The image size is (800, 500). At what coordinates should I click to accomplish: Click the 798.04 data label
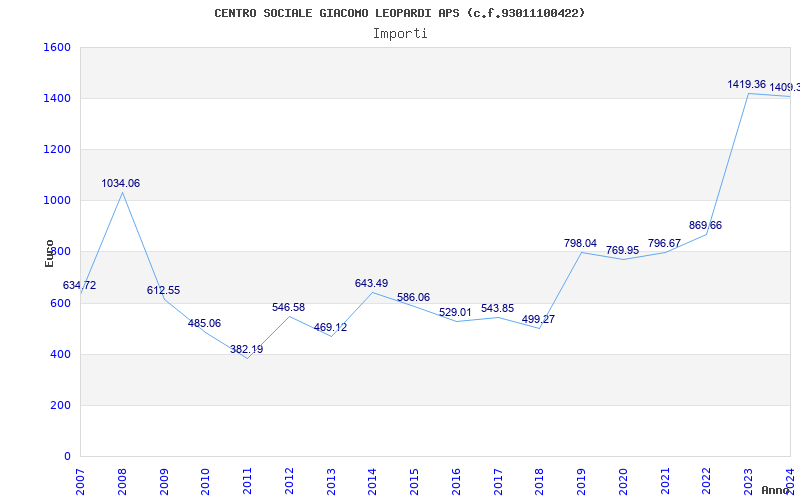580,243
